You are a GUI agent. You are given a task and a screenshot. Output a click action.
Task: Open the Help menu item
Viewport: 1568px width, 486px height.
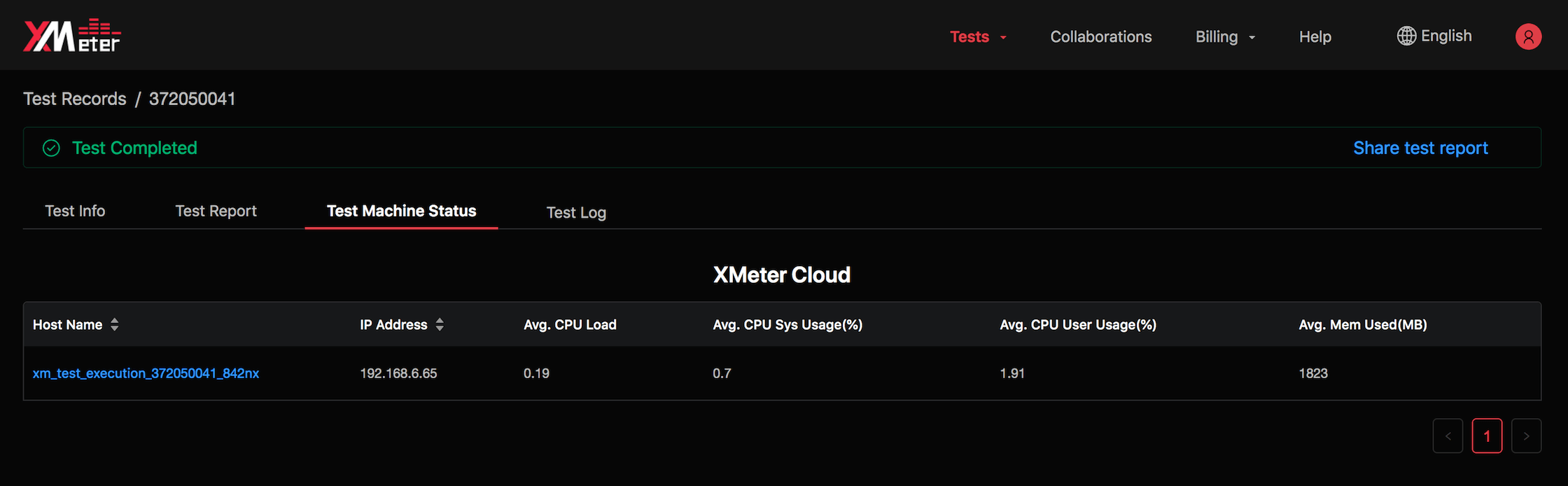click(1315, 37)
